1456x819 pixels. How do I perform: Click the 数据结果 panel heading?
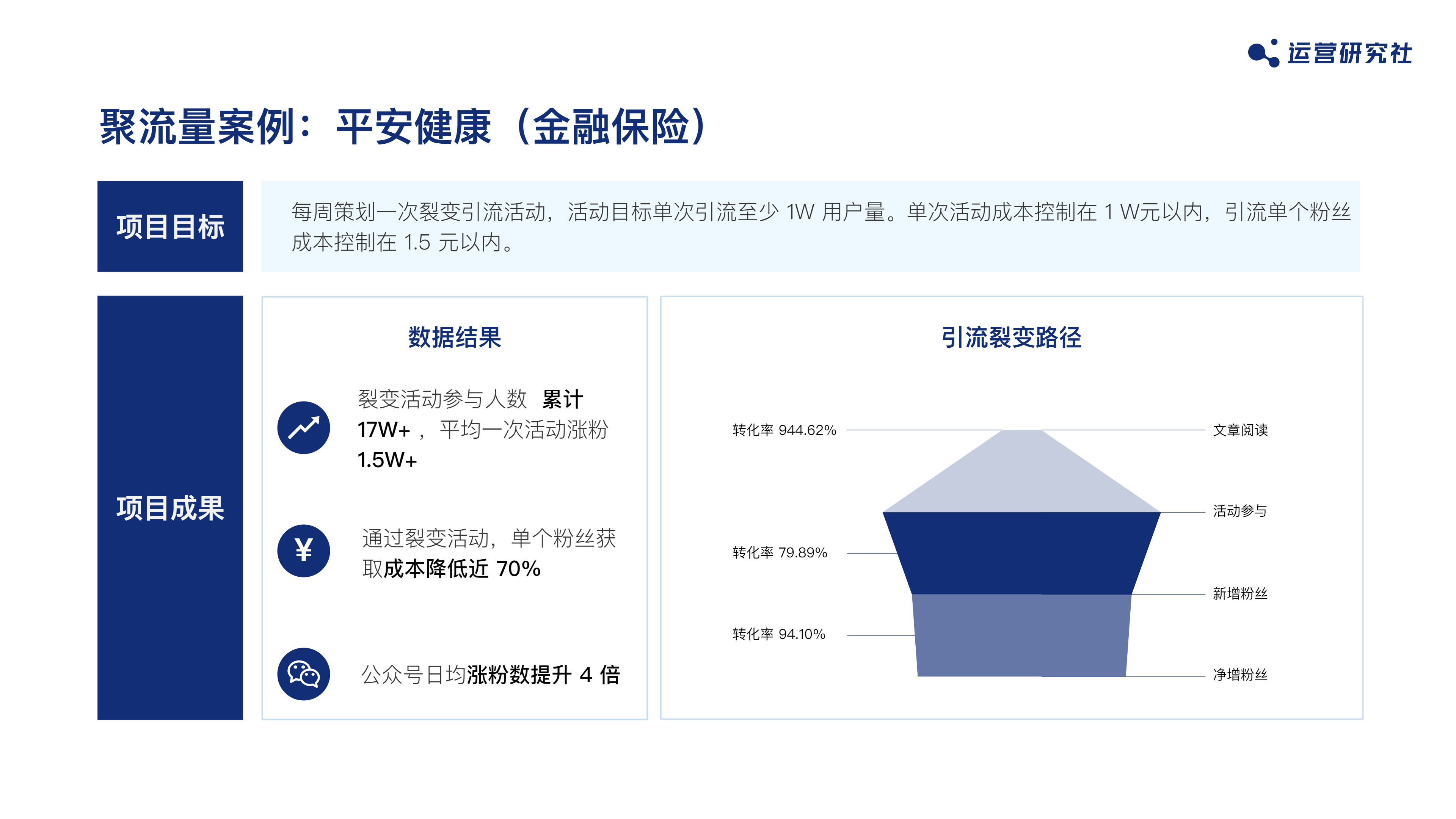(455, 337)
